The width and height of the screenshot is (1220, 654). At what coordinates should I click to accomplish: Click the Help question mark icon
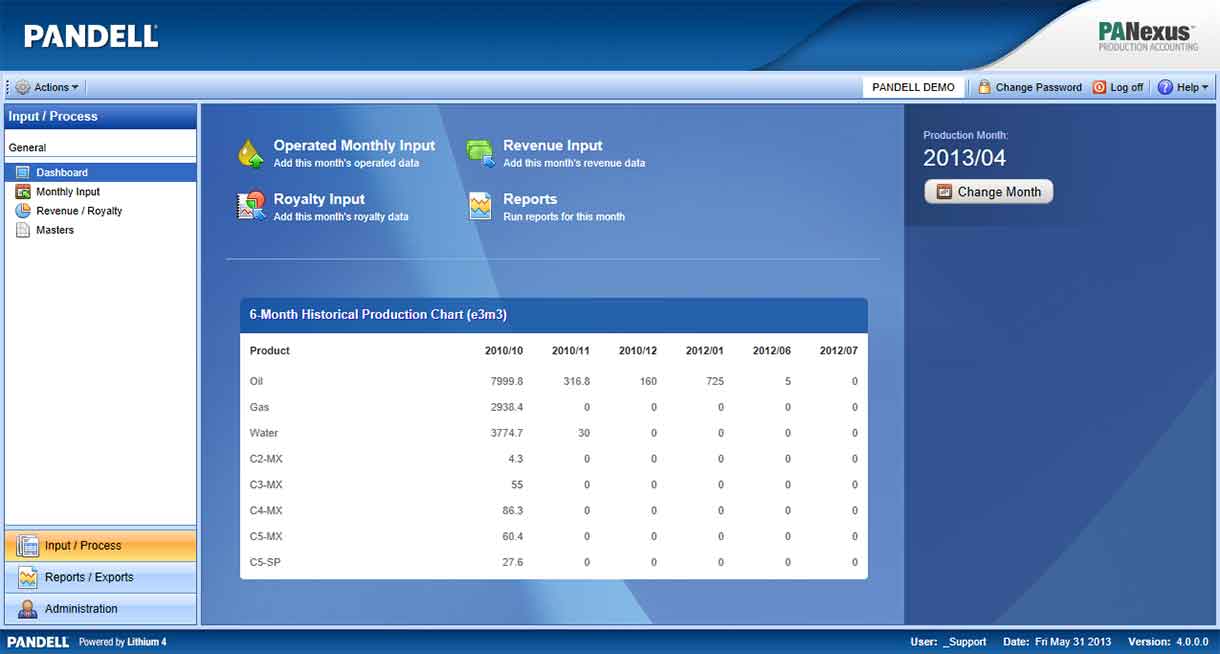pos(1165,87)
